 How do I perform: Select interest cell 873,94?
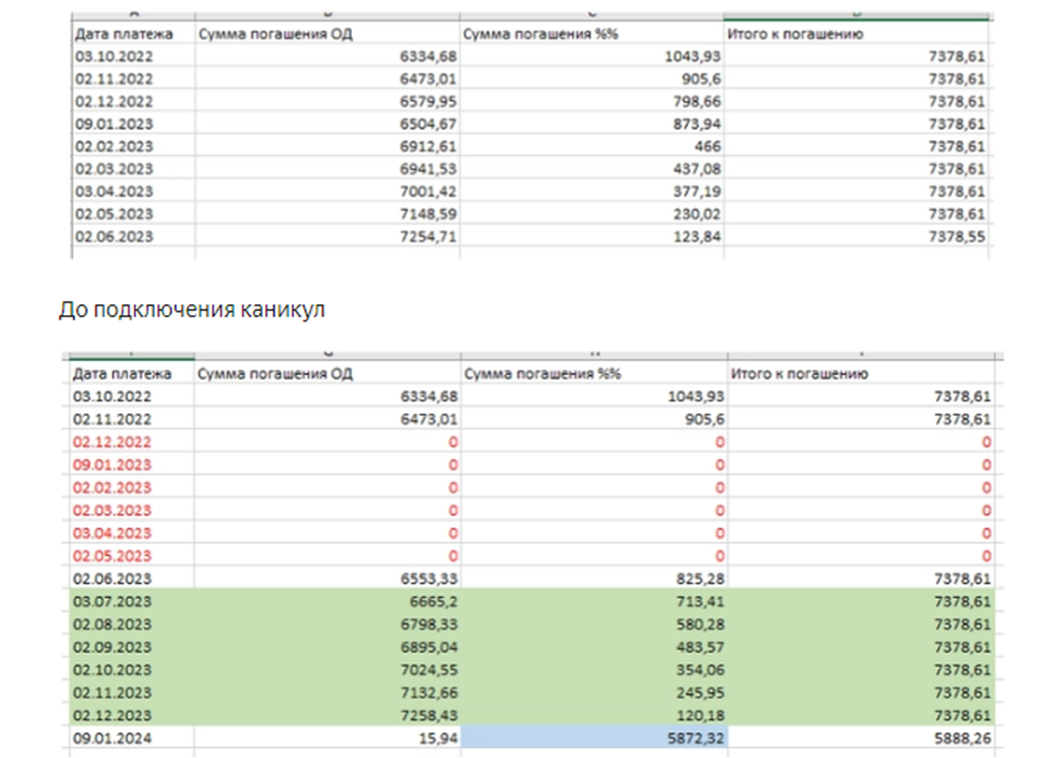pos(592,124)
